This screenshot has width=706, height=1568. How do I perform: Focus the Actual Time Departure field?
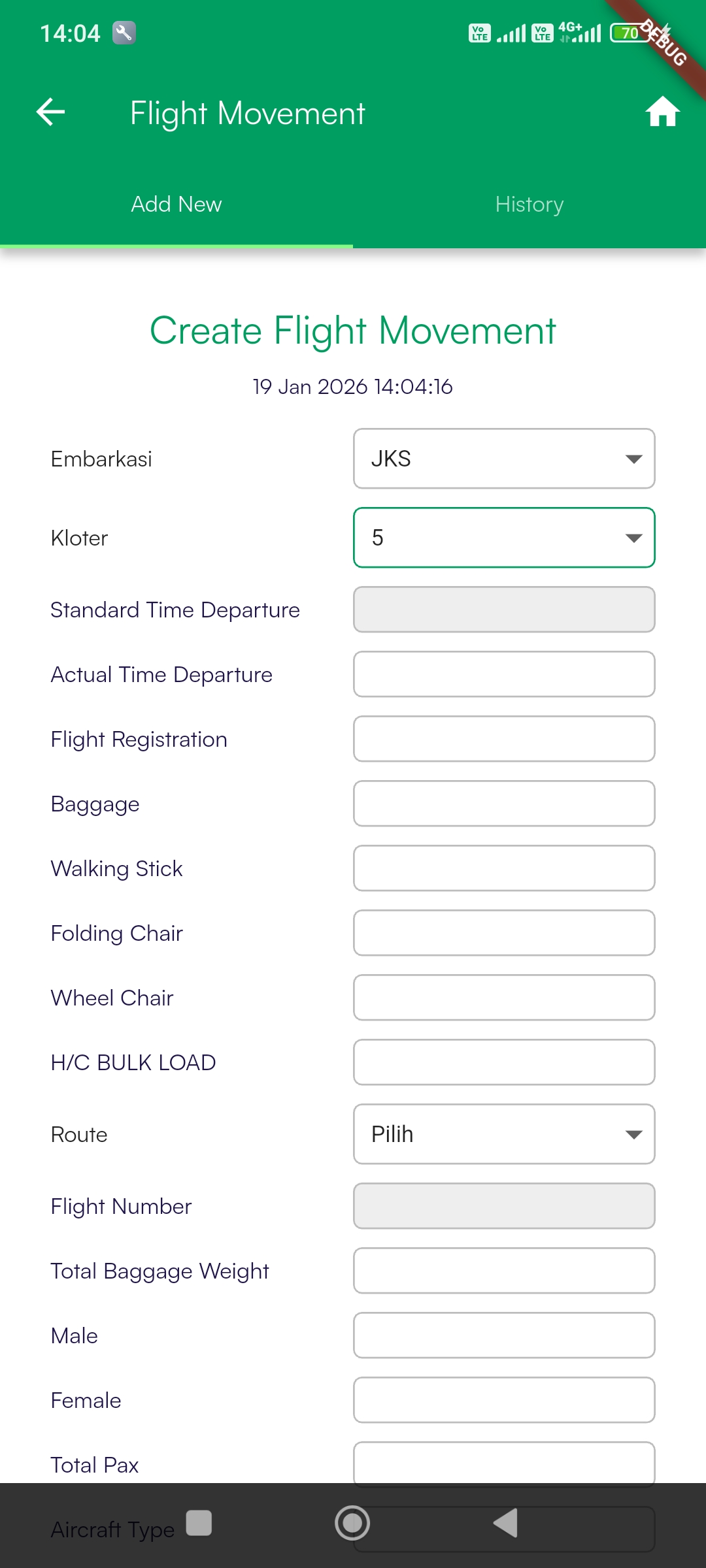[x=504, y=674]
